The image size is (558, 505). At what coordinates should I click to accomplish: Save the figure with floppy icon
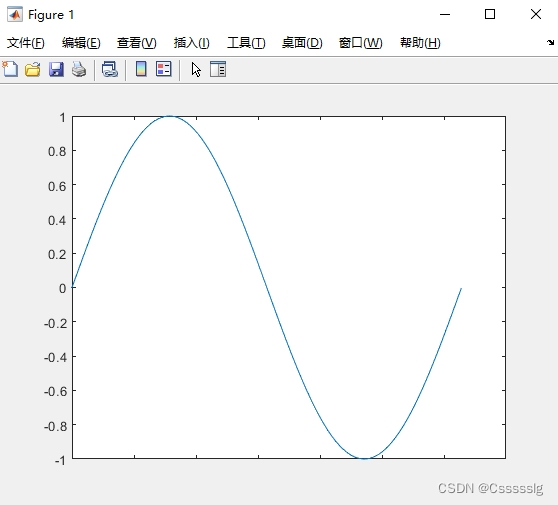click(56, 69)
